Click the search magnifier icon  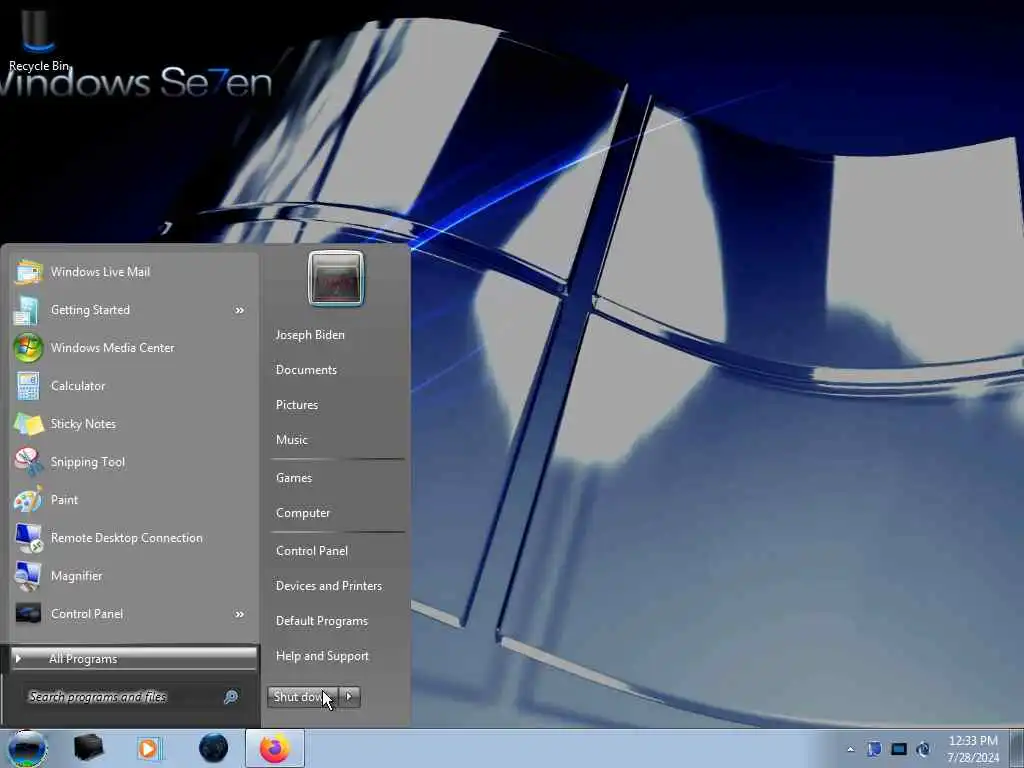(231, 697)
